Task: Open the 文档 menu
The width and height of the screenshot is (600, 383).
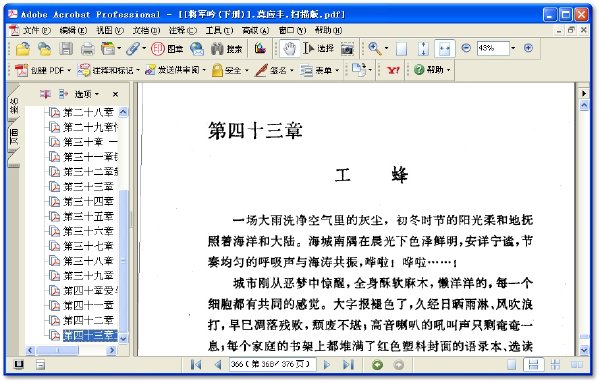Action: coord(146,30)
